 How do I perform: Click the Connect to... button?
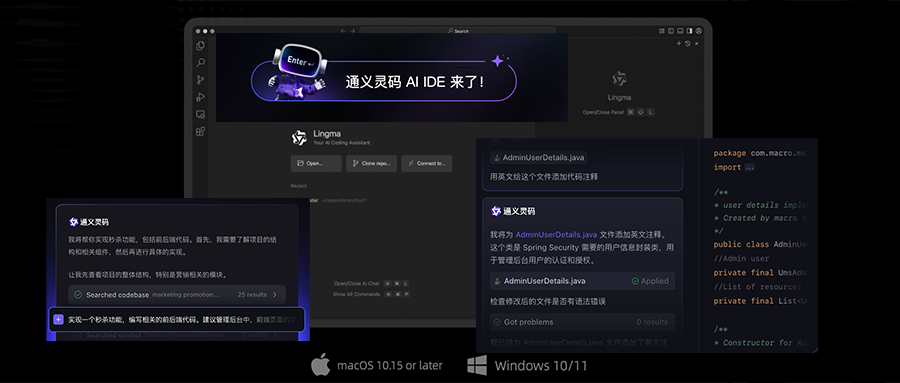tap(426, 163)
